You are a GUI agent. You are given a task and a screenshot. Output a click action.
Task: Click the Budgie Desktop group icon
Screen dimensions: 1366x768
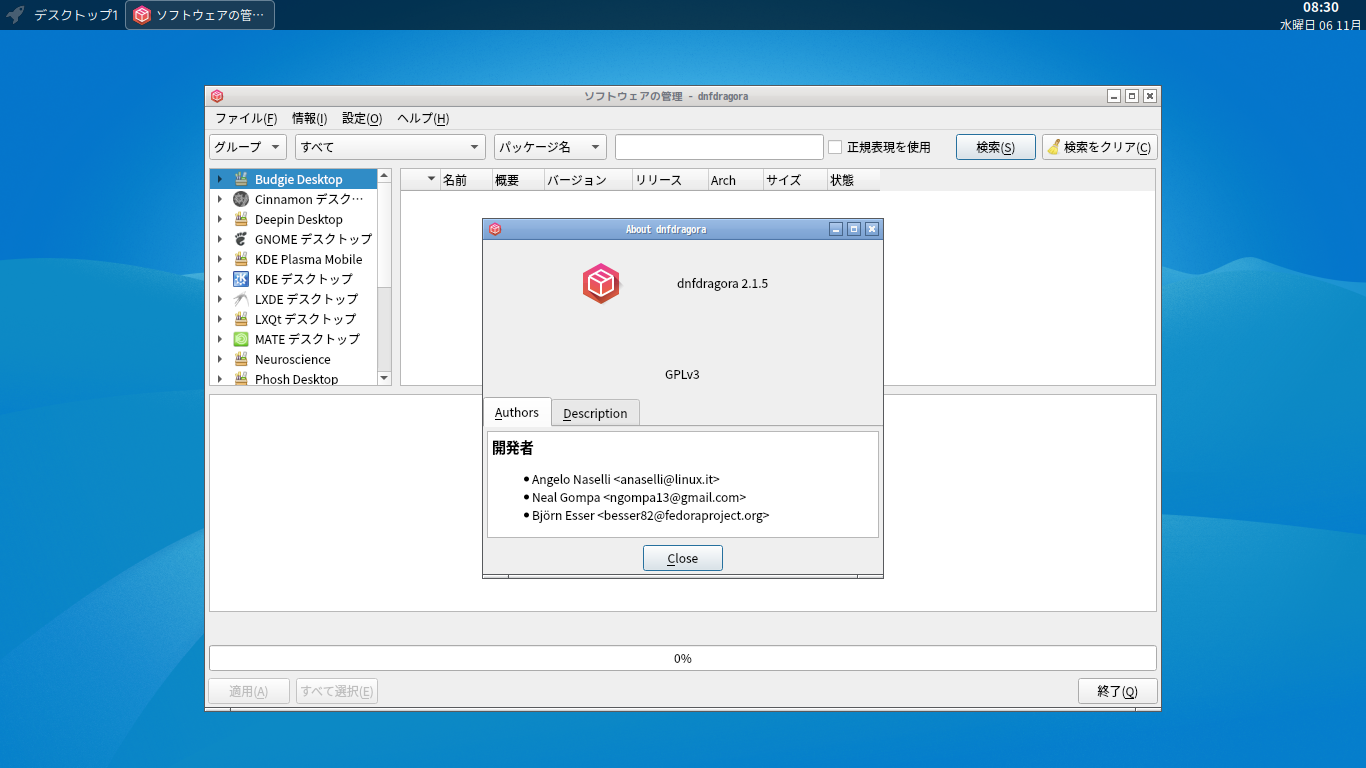pyautogui.click(x=241, y=179)
